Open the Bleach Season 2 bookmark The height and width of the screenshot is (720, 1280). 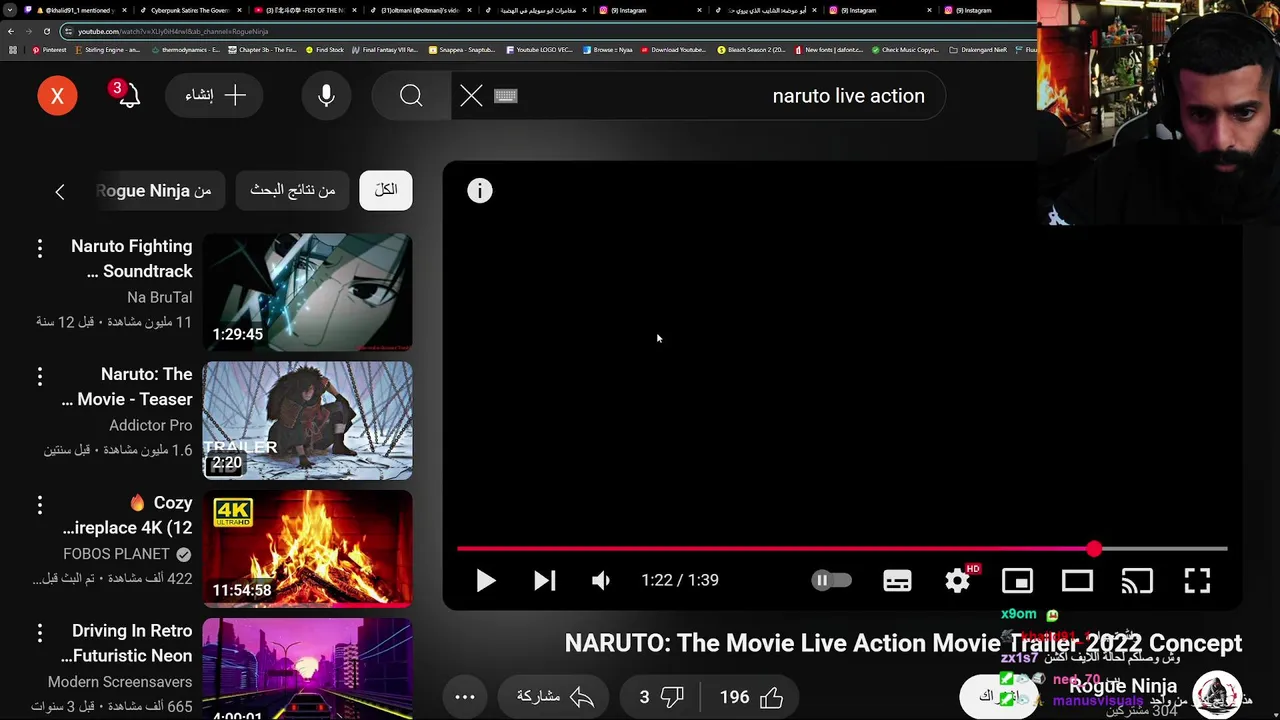752,50
